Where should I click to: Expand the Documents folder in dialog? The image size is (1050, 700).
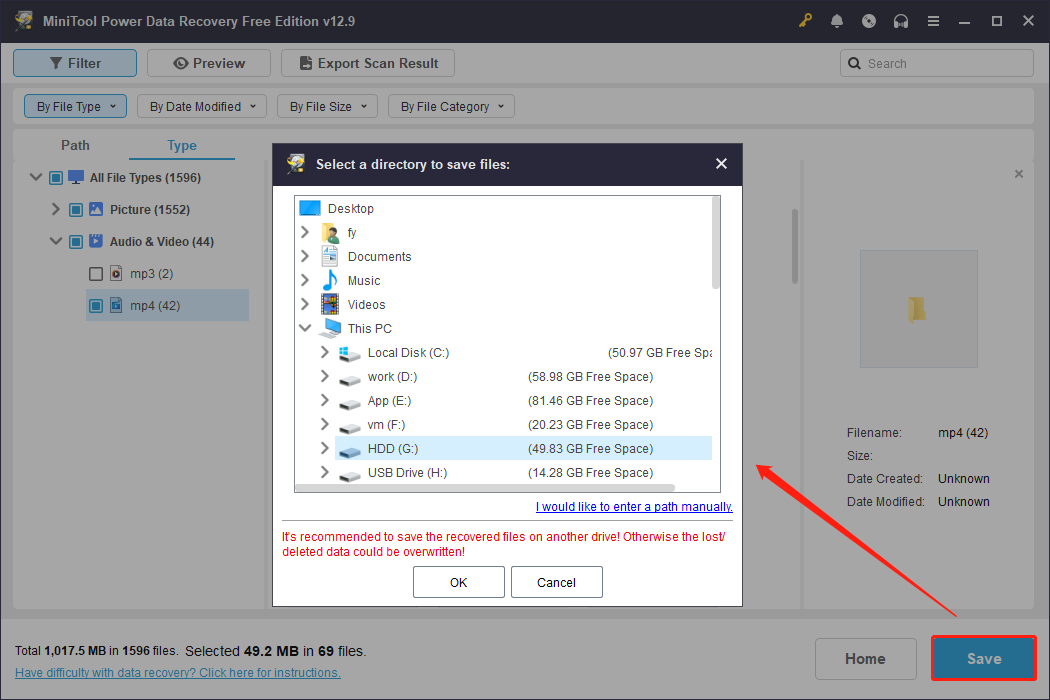305,256
